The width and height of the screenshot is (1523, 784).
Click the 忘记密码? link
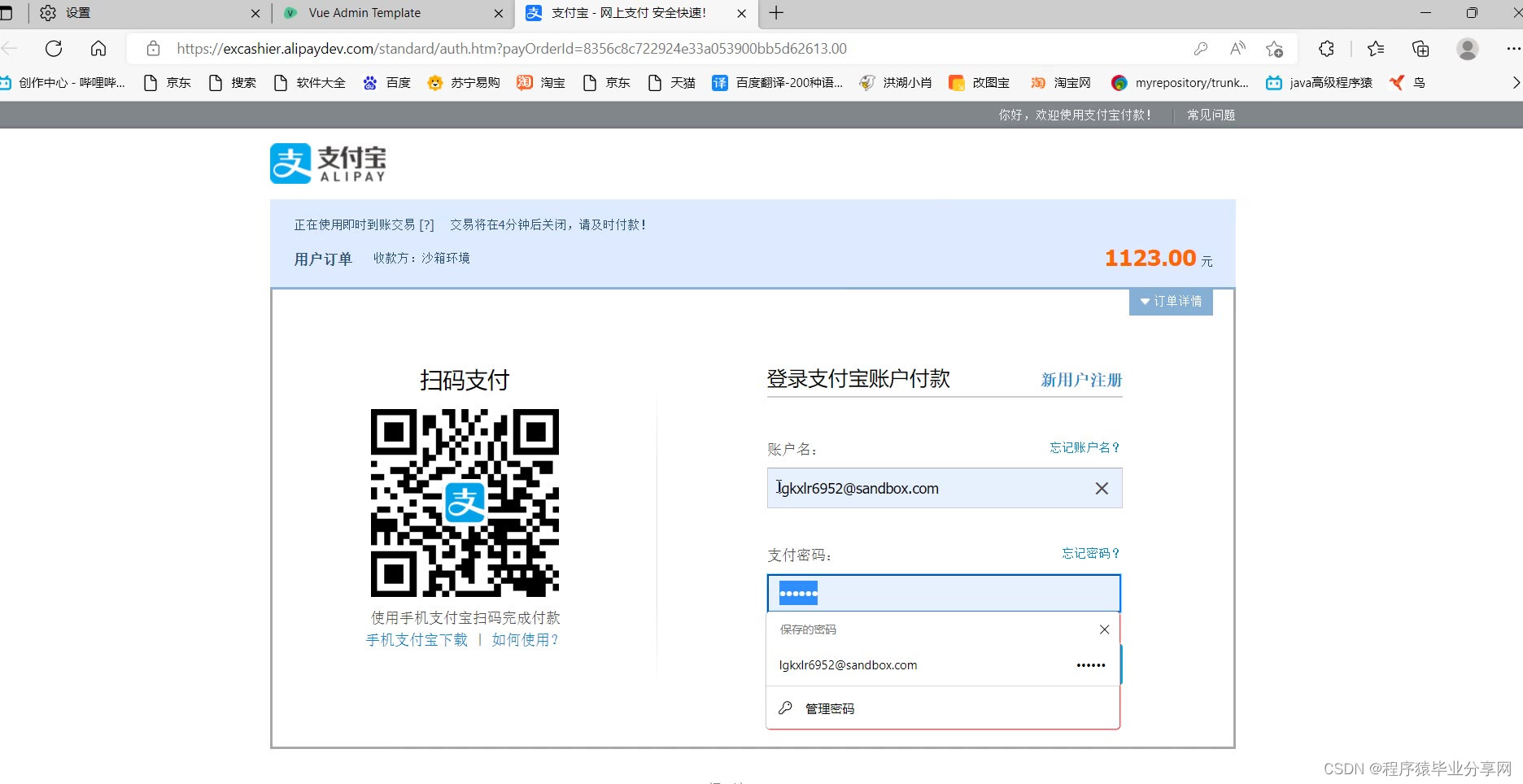click(1091, 553)
